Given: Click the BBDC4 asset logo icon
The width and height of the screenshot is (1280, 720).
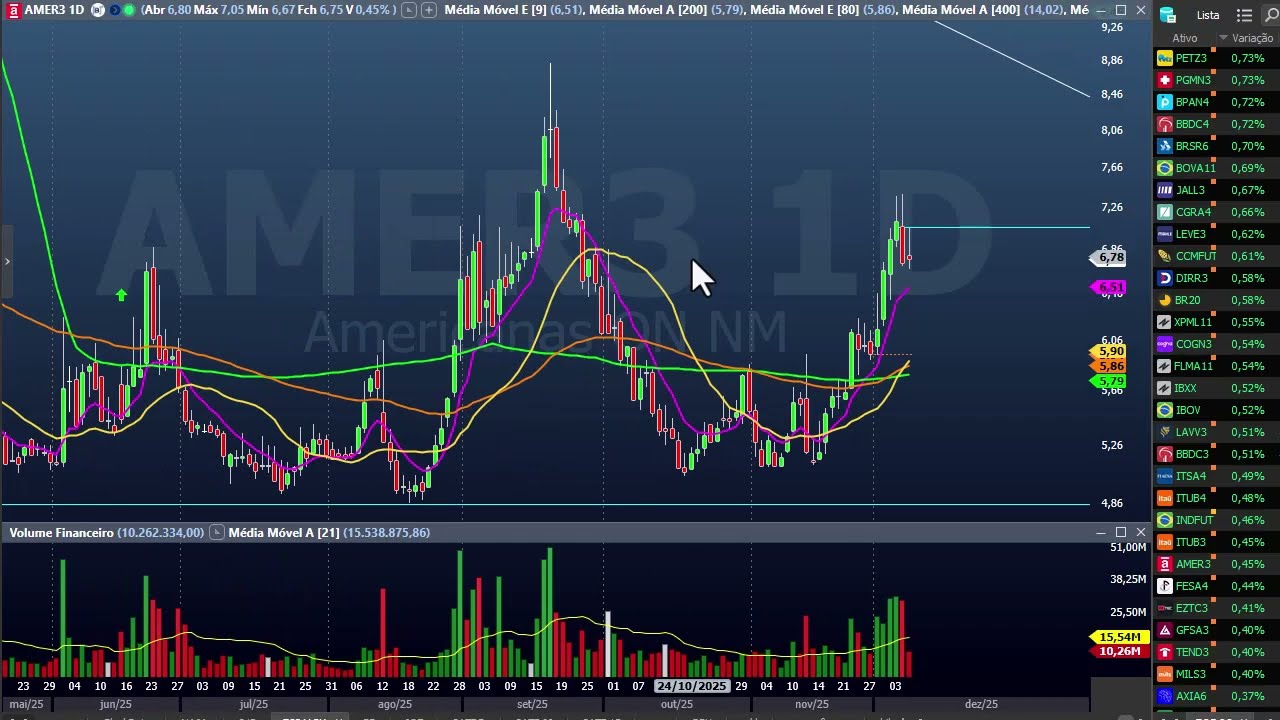Looking at the screenshot, I should point(1164,124).
